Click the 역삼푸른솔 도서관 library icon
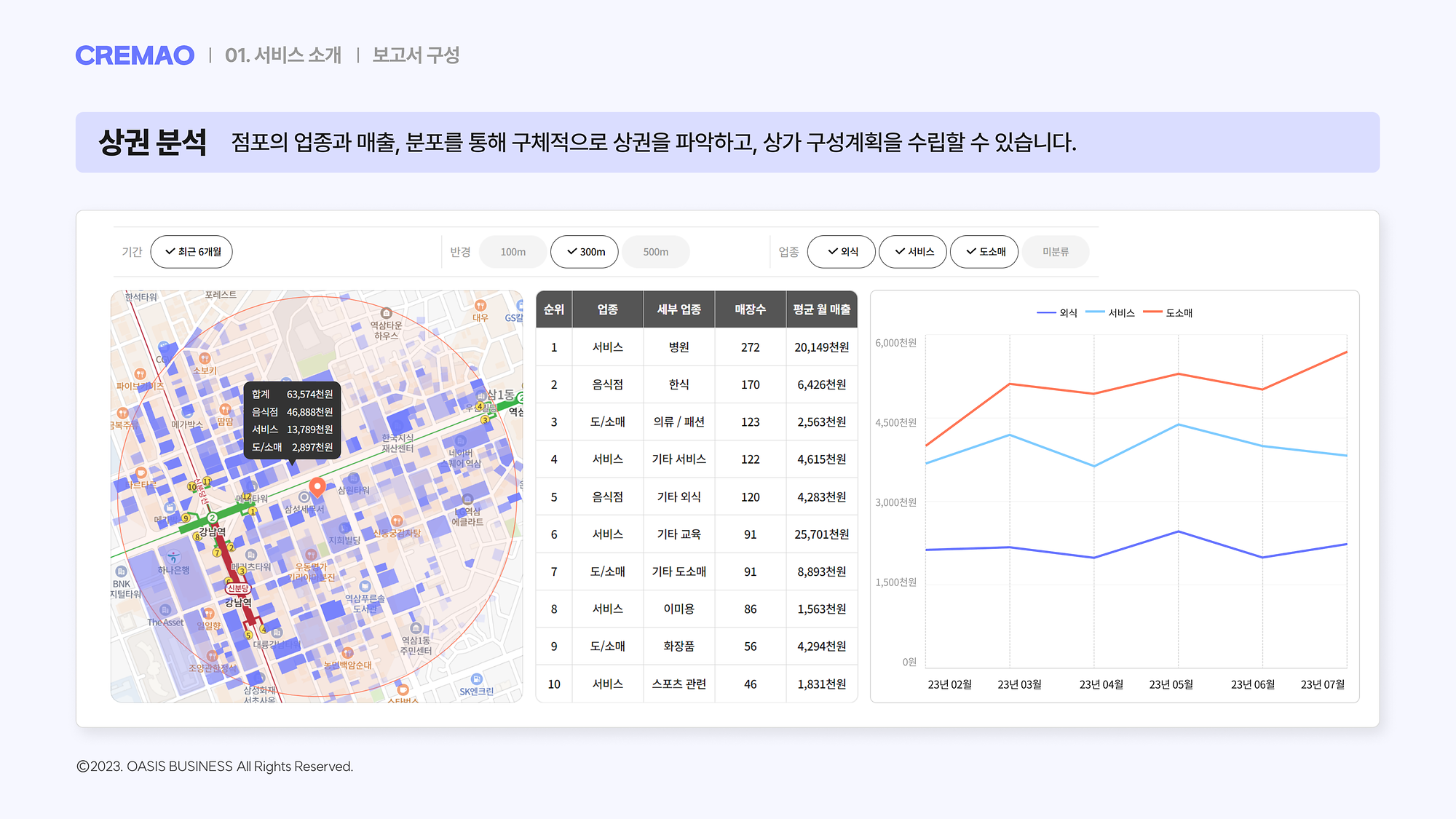This screenshot has width=1456, height=819. pos(365,586)
